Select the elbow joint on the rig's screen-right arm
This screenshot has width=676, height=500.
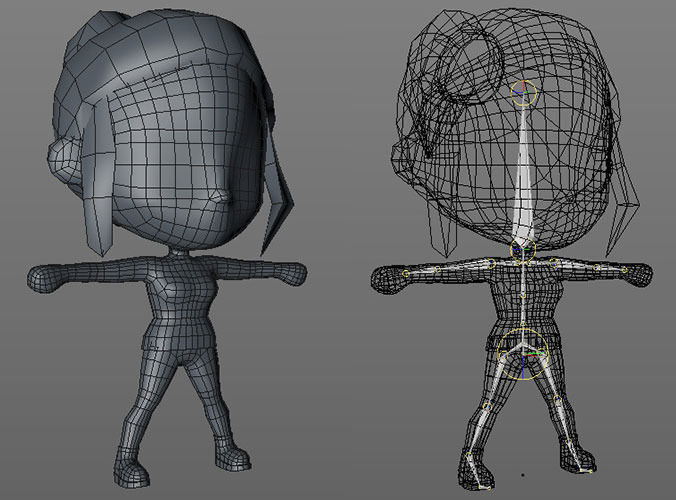point(597,268)
